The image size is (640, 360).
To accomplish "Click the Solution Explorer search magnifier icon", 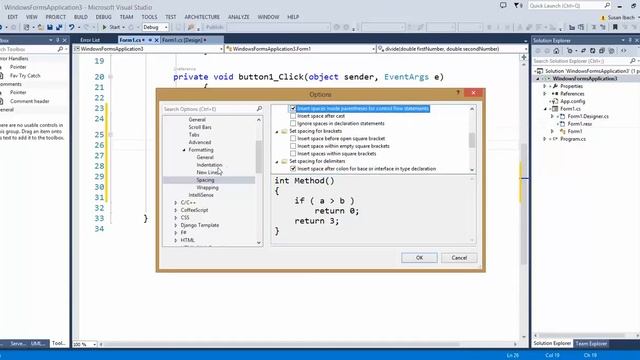I will coord(633,61).
